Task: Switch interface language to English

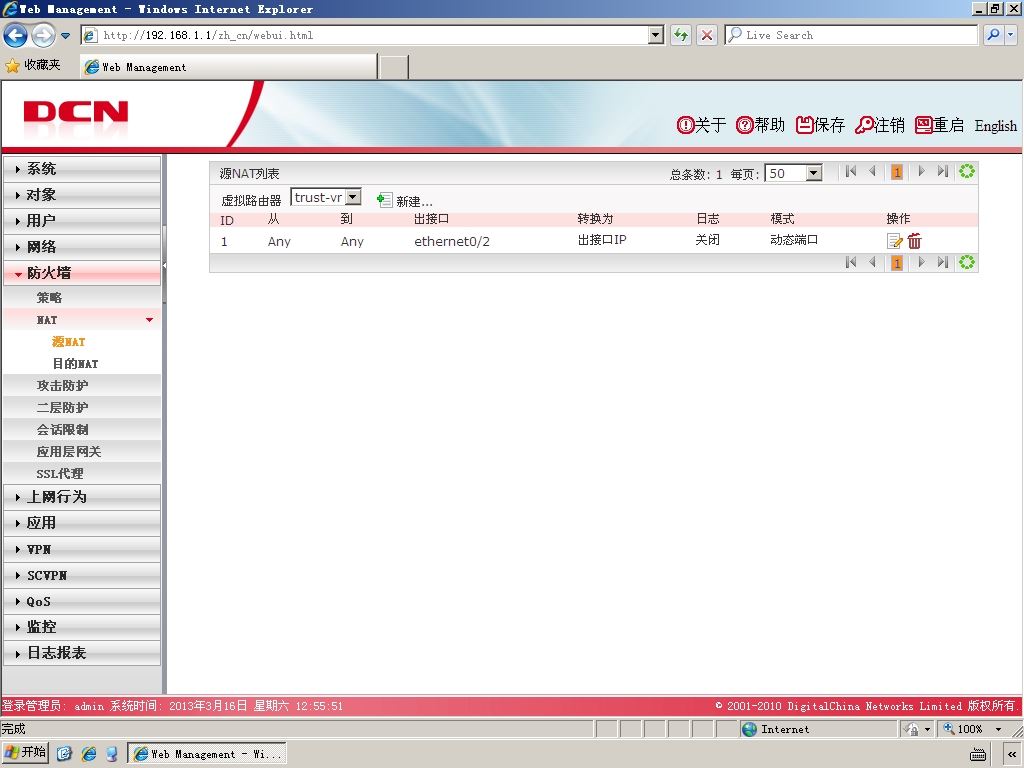Action: click(995, 125)
